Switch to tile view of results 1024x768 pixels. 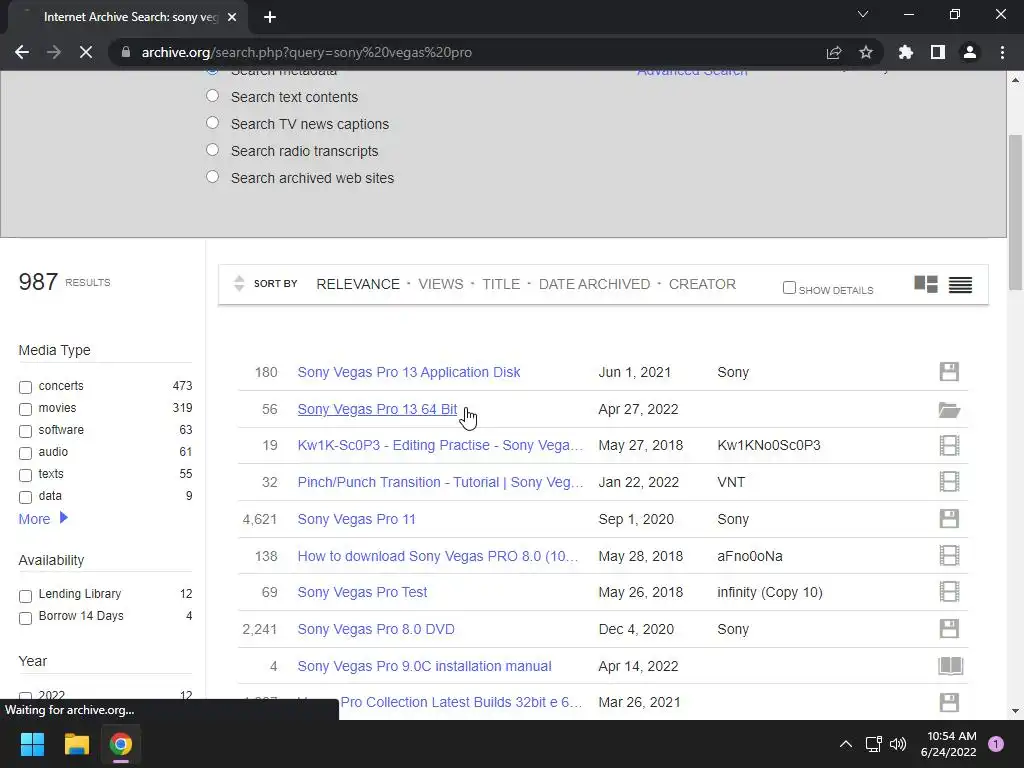pos(926,284)
